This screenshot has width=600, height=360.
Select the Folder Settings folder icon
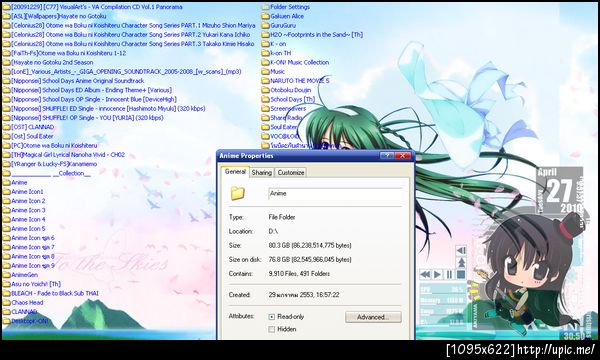(265, 7)
